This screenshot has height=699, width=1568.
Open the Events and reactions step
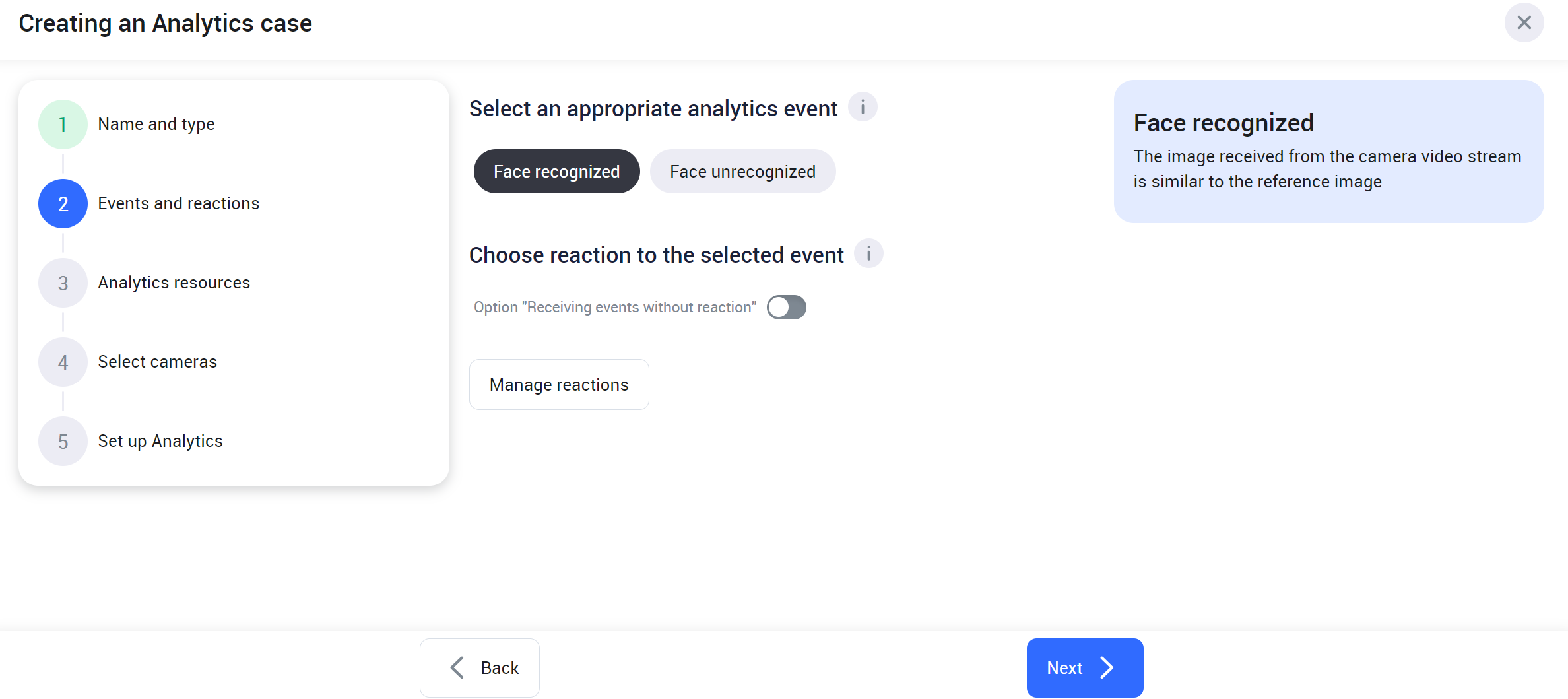tap(179, 204)
